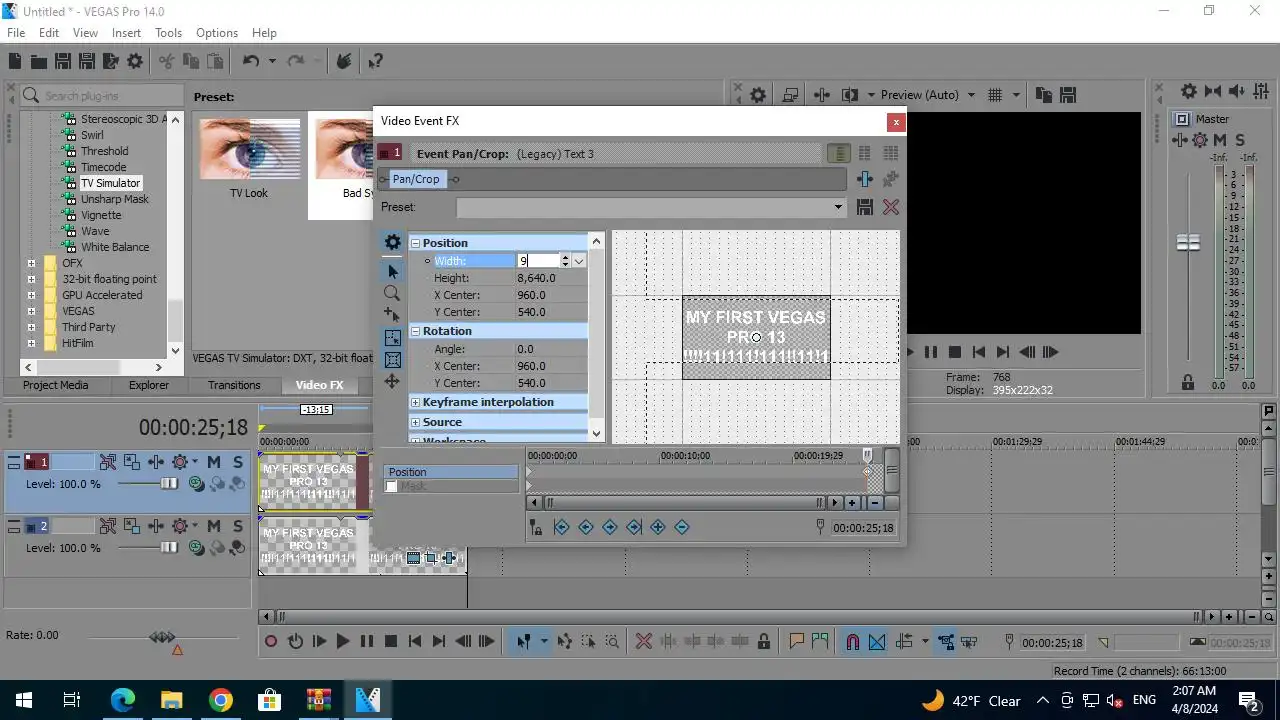
Task: Click the Split Screen View icon in preview
Action: 849,95
